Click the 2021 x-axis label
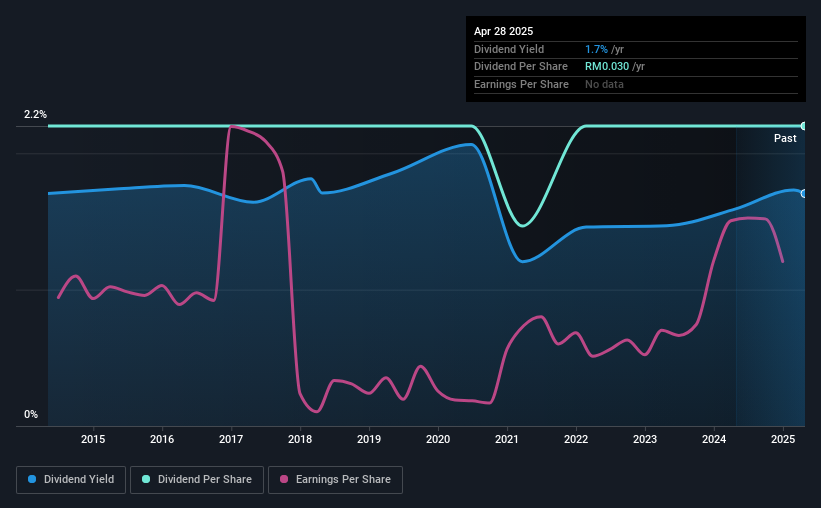The image size is (821, 508). point(507,439)
